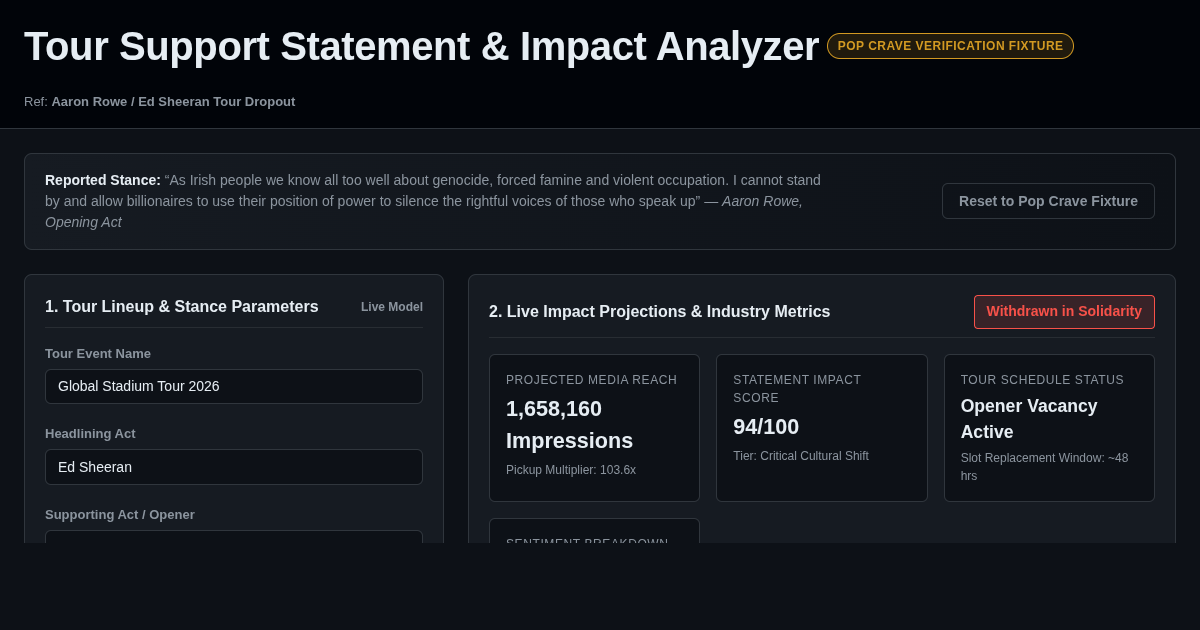Click the Pop Crave Verification Fixture badge
Image resolution: width=1200 pixels, height=630 pixels.
click(x=950, y=46)
